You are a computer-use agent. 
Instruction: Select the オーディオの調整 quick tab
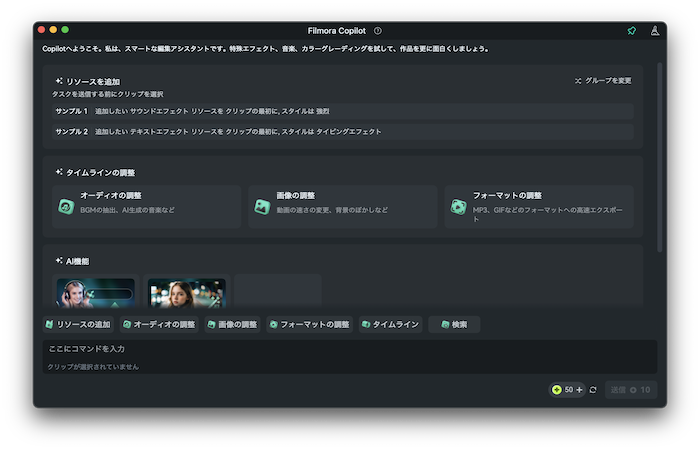click(159, 325)
